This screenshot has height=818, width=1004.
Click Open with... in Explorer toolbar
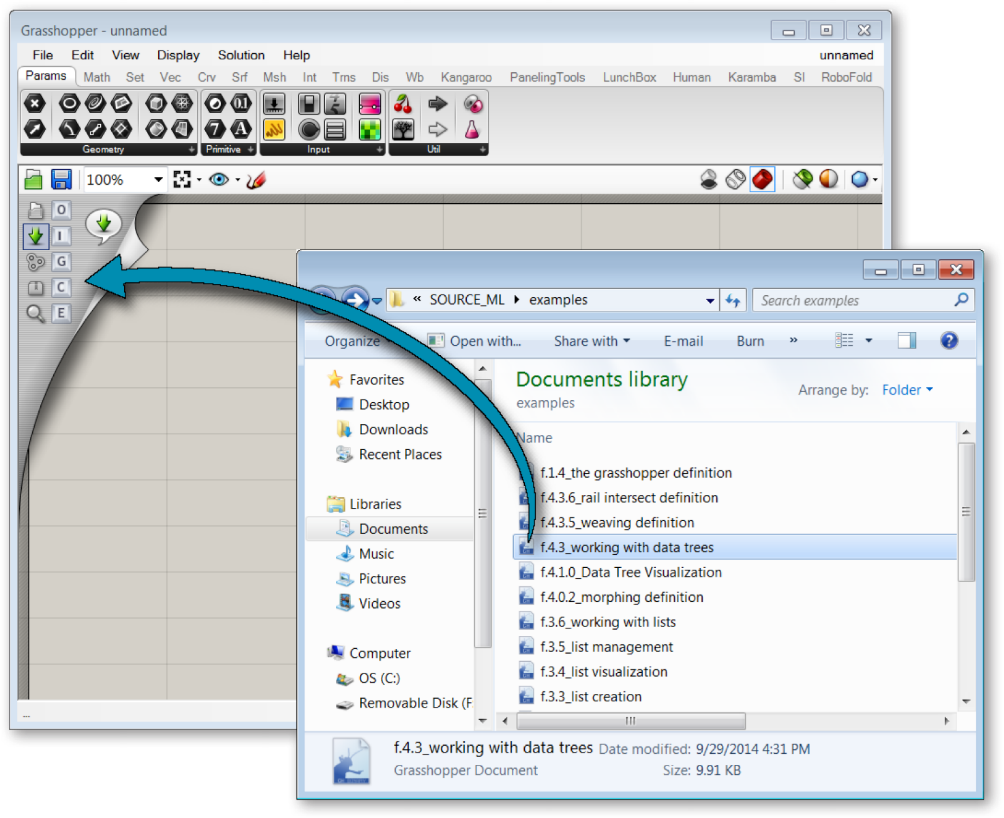[x=474, y=341]
